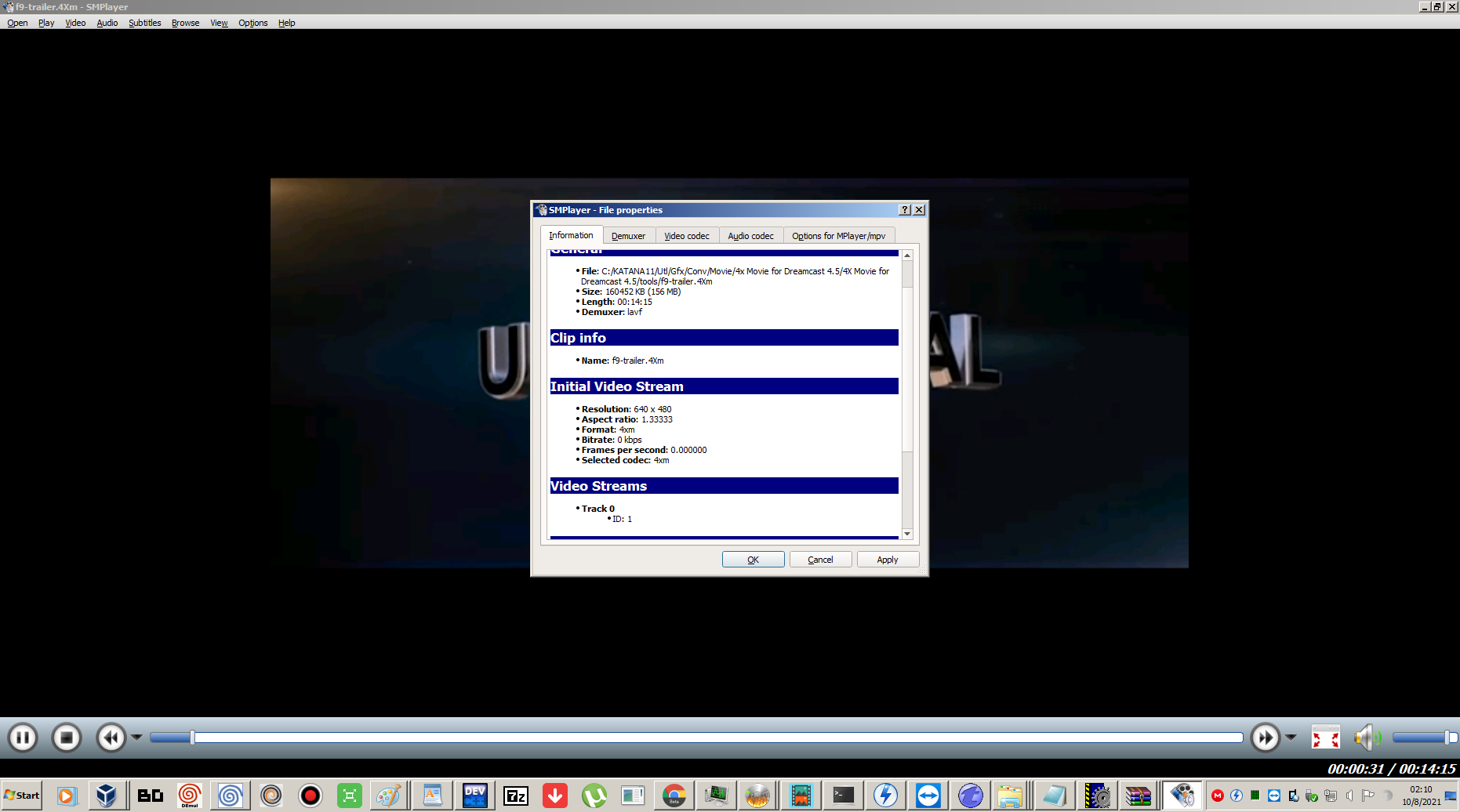
Task: Click the seek bar track at midpoint
Action: coord(696,738)
